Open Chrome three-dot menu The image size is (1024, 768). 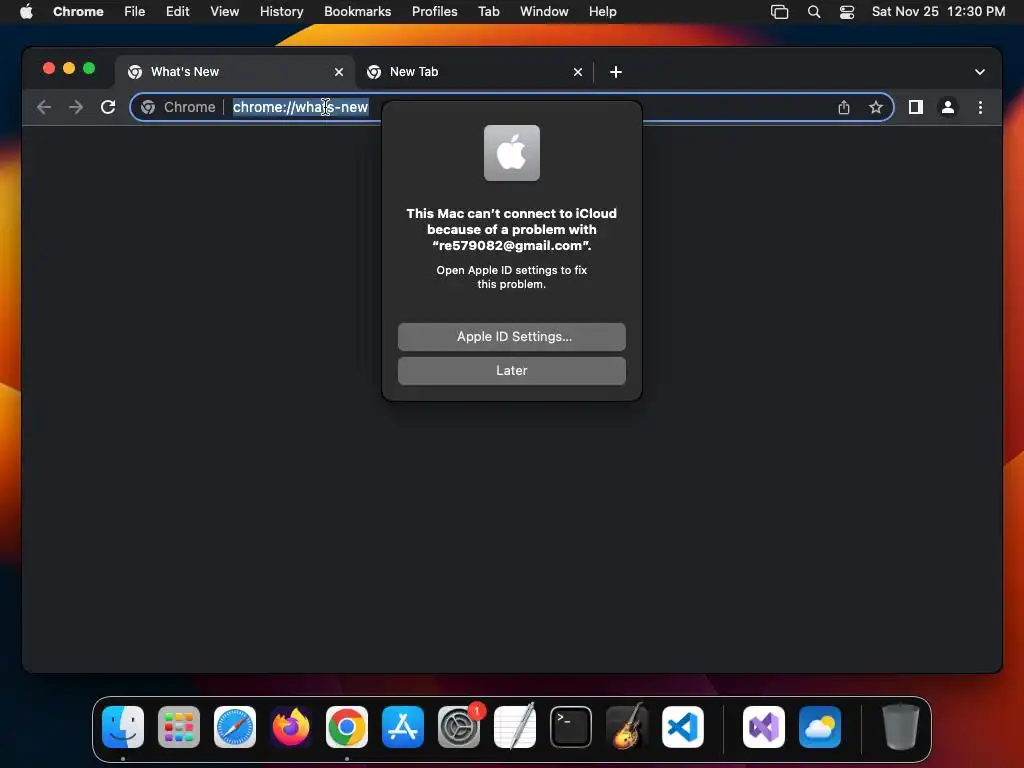point(980,107)
